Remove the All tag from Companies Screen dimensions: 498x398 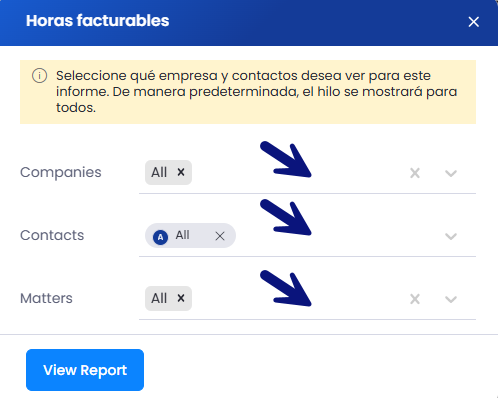[x=181, y=172]
